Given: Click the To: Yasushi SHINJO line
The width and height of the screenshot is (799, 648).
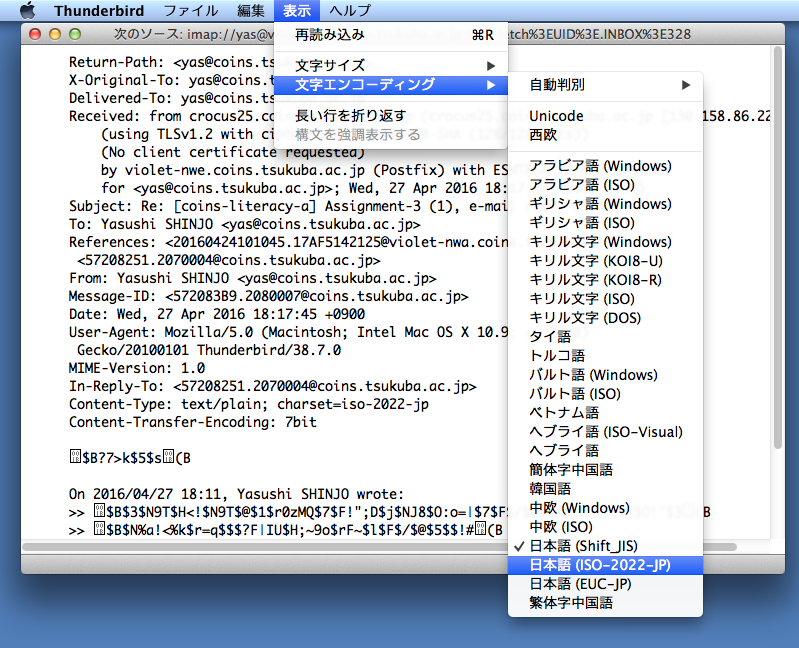Looking at the screenshot, I should coord(245,224).
